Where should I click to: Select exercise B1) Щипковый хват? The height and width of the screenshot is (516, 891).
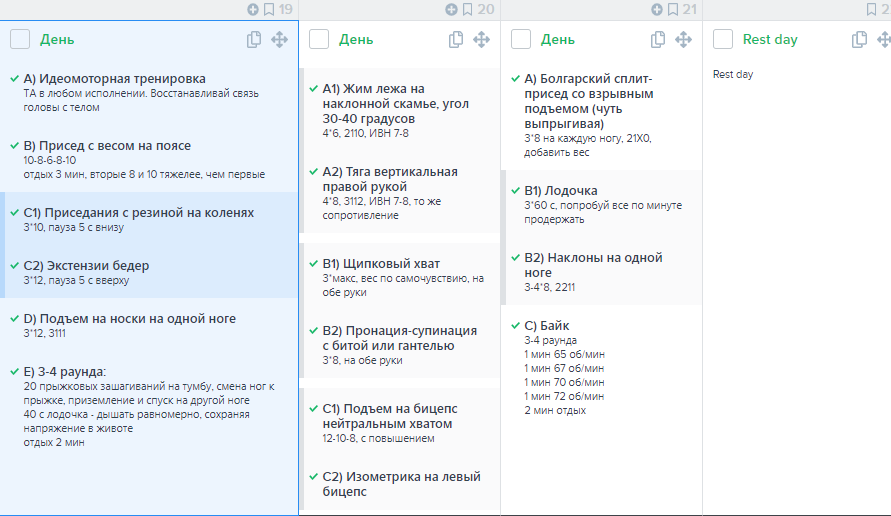coord(381,264)
